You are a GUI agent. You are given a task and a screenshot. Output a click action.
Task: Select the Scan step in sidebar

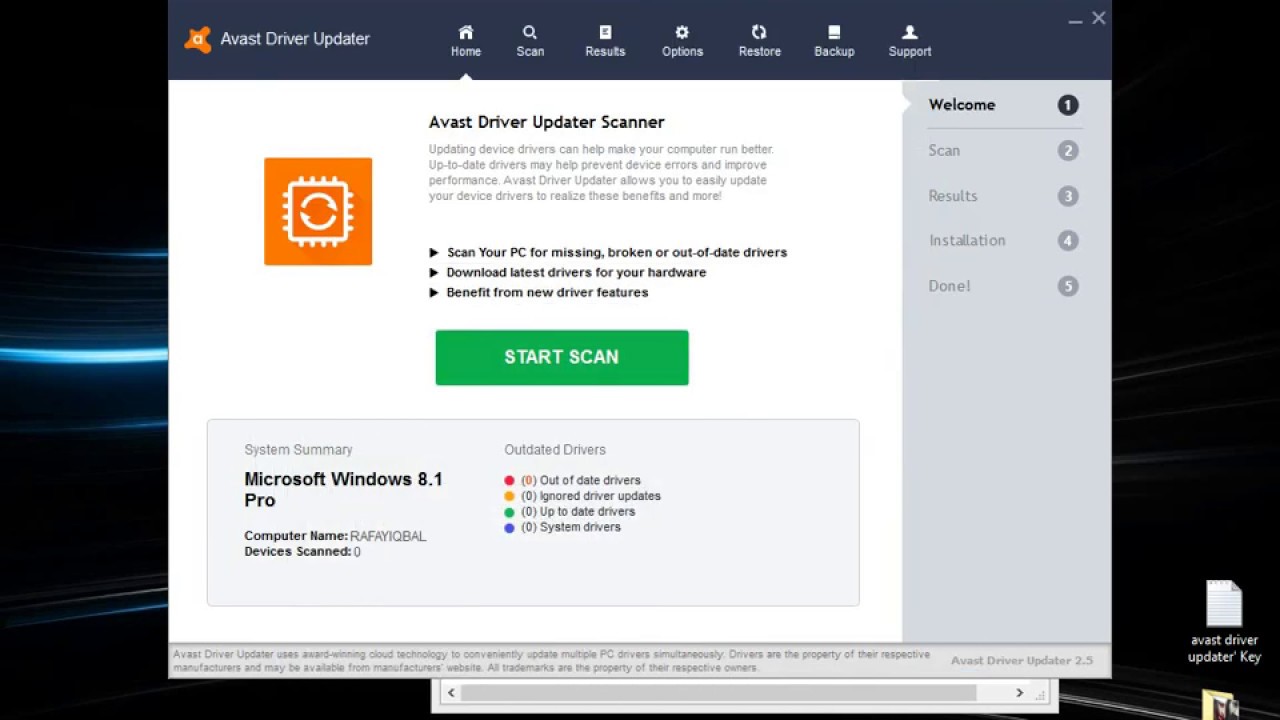1003,151
